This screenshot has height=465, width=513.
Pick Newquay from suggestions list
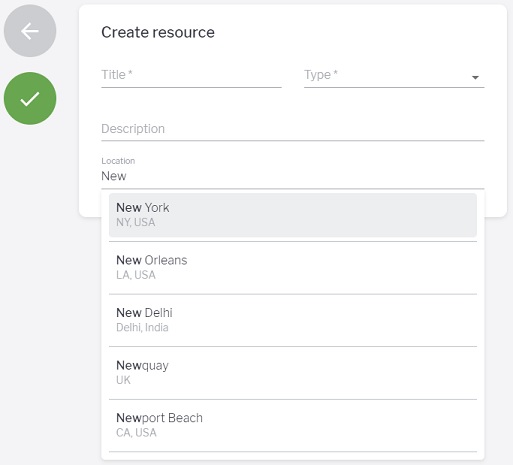[293, 373]
